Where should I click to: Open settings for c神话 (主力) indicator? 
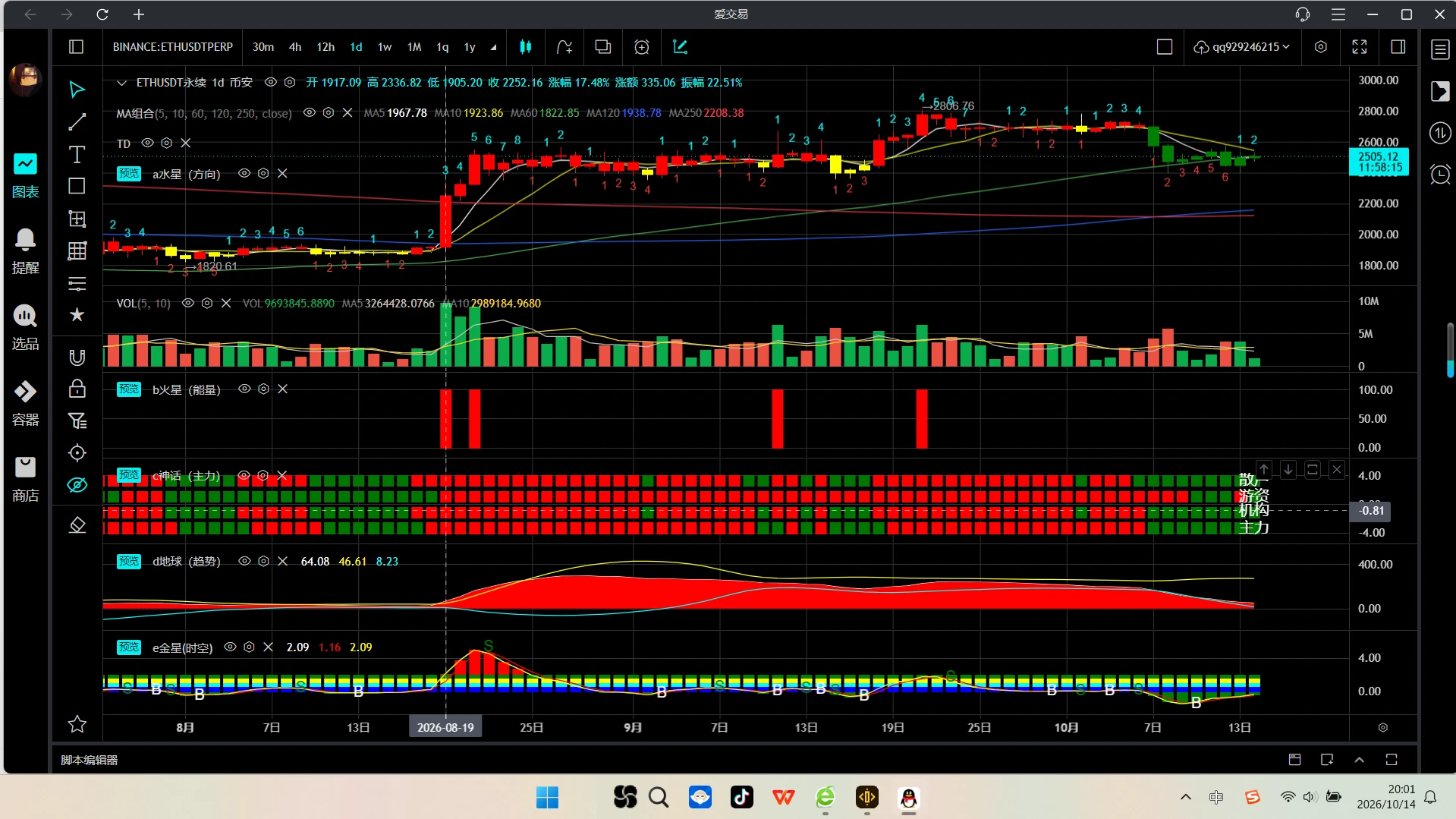point(263,475)
